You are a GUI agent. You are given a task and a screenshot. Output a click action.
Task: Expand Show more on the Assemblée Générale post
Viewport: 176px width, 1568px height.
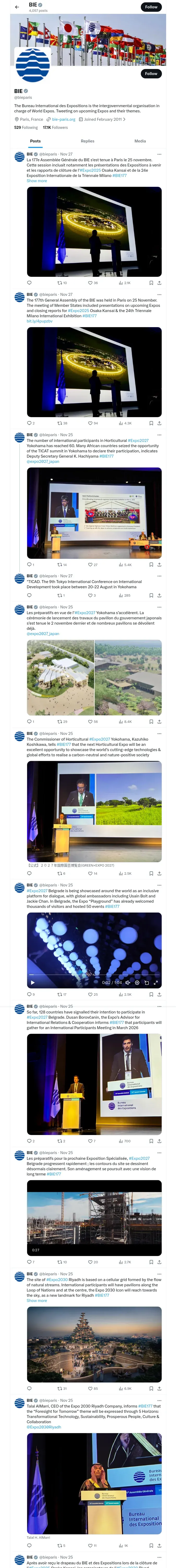[37, 181]
